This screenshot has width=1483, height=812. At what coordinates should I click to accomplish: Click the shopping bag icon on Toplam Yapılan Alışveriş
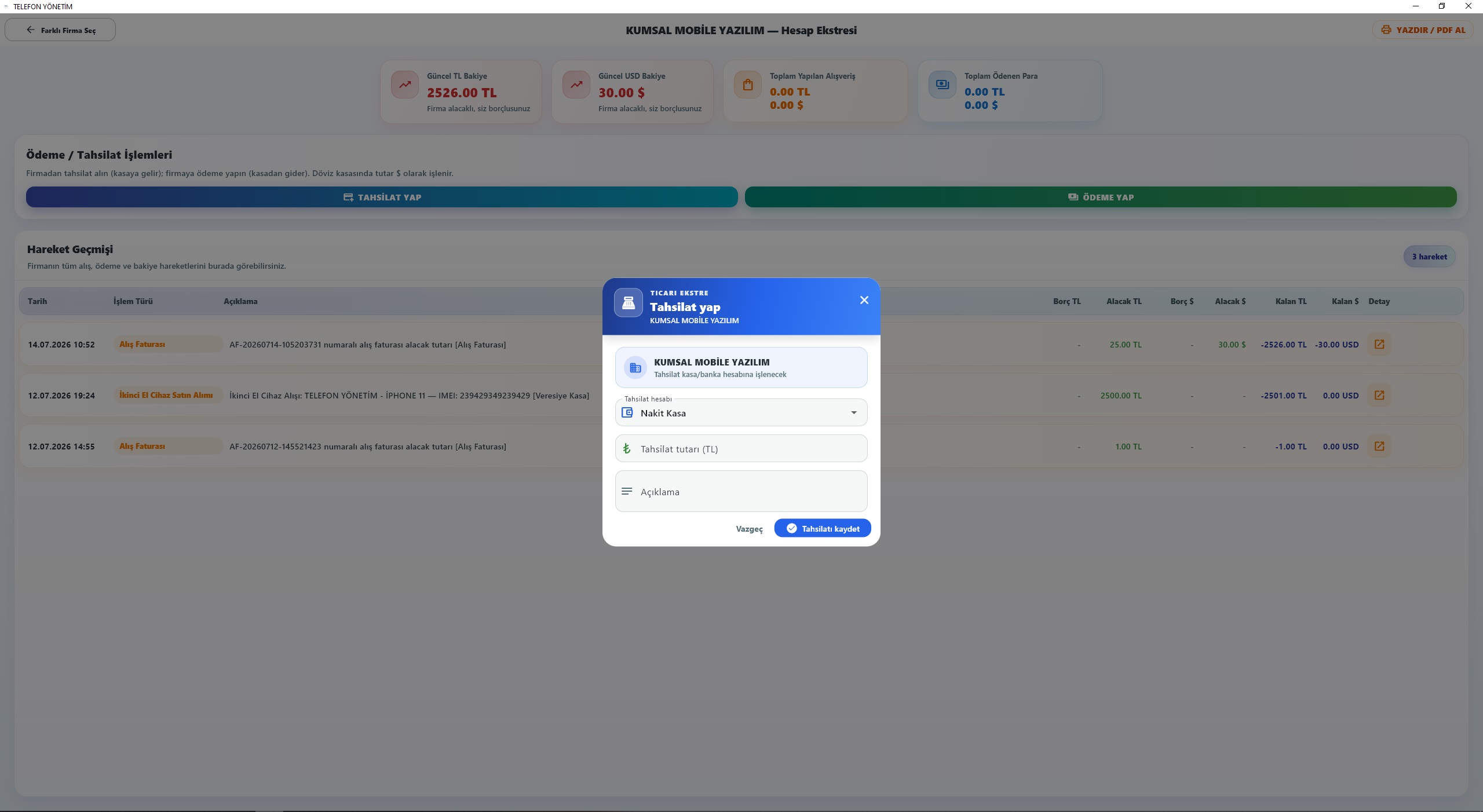click(748, 85)
